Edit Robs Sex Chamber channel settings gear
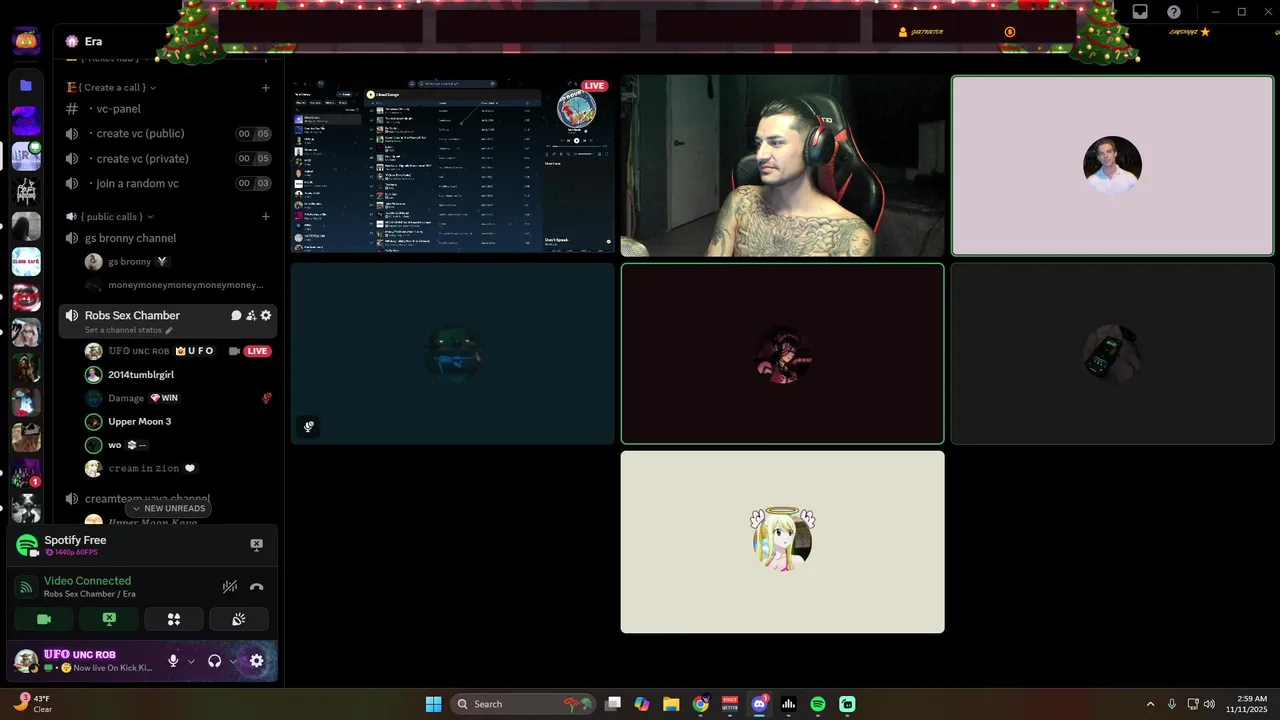1280x720 pixels. [265, 315]
